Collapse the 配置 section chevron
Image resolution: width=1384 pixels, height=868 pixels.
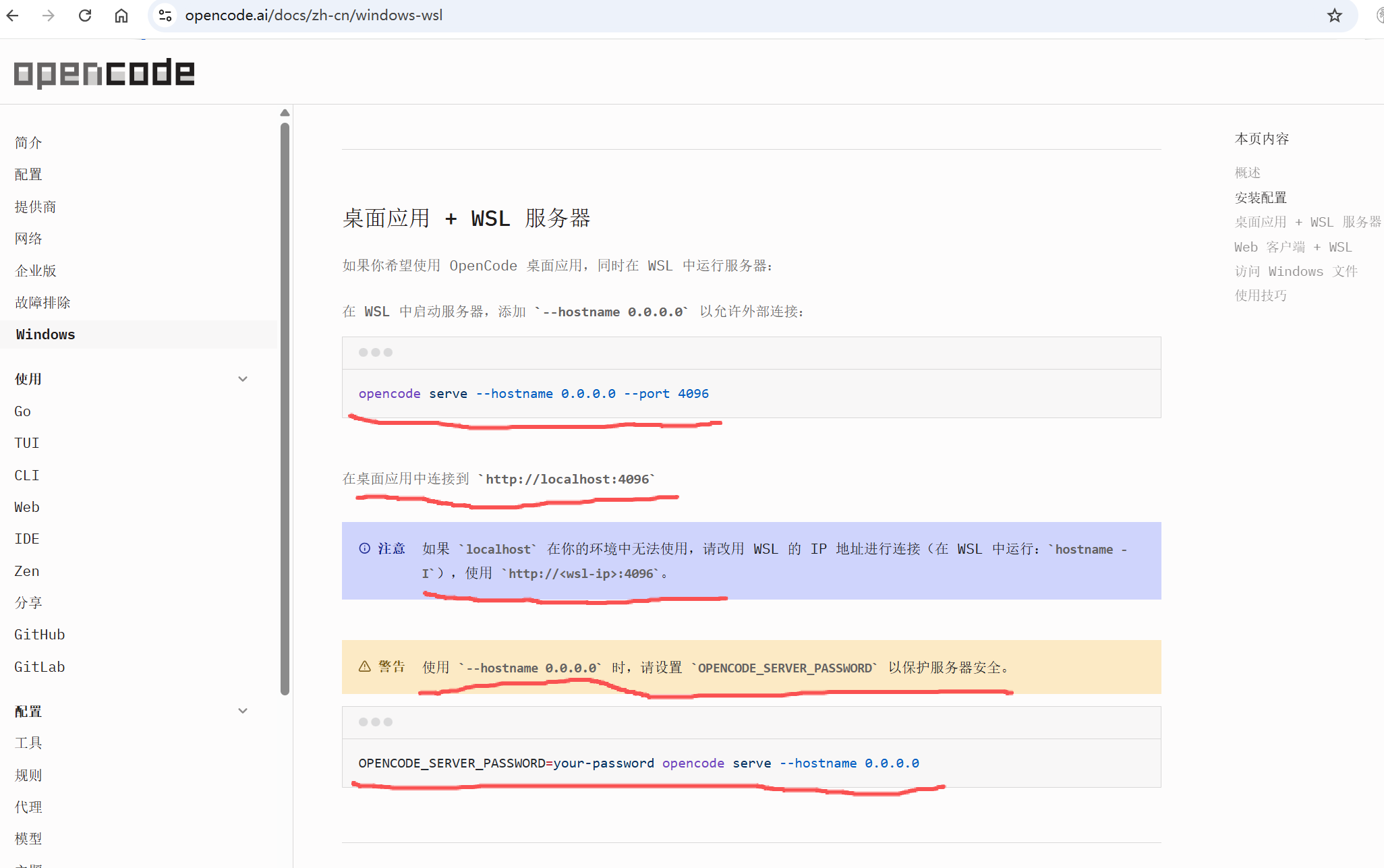coord(243,711)
